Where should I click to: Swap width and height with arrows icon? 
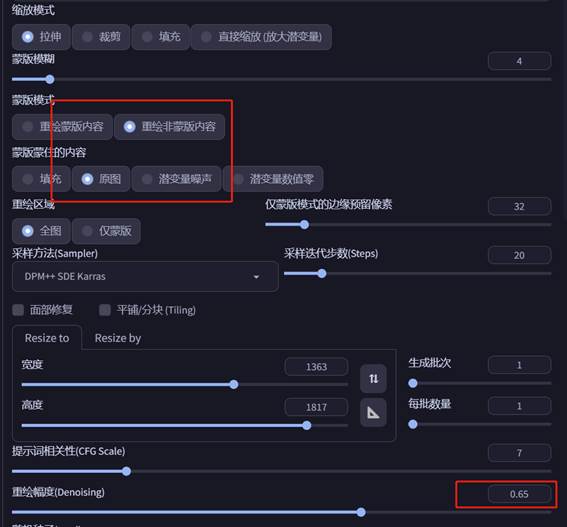373,379
